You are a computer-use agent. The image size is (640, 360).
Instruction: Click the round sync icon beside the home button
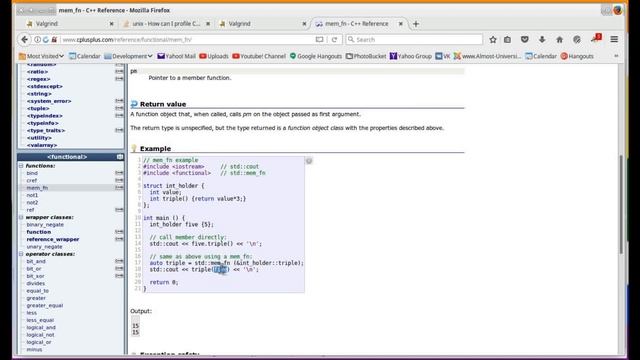click(577, 40)
